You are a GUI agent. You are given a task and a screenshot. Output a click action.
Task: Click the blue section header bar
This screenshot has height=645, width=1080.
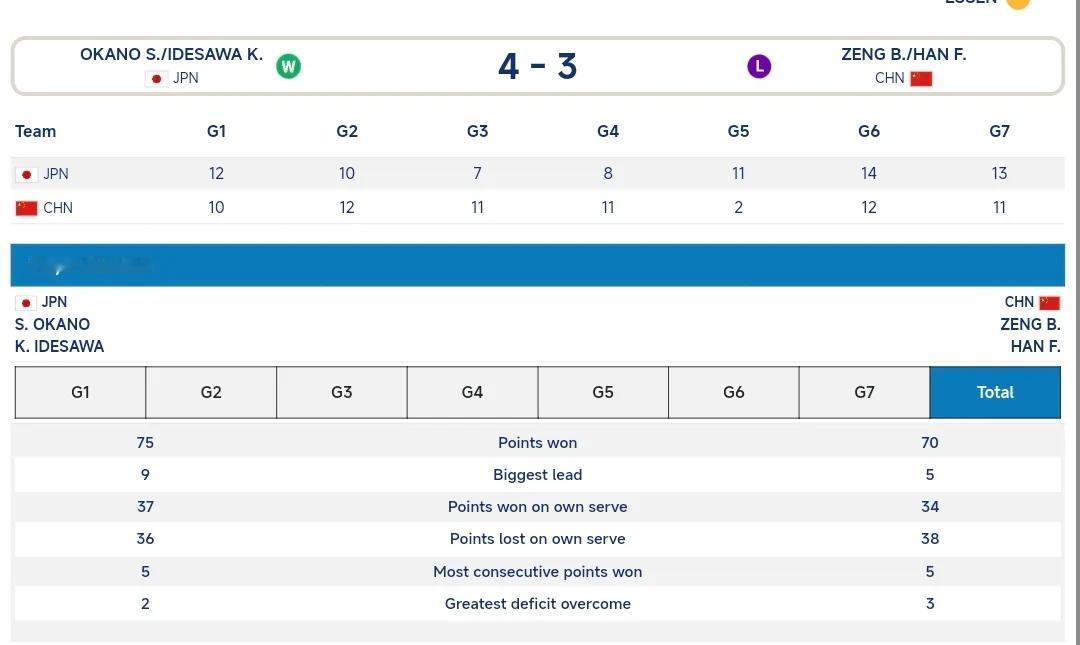click(x=537, y=265)
